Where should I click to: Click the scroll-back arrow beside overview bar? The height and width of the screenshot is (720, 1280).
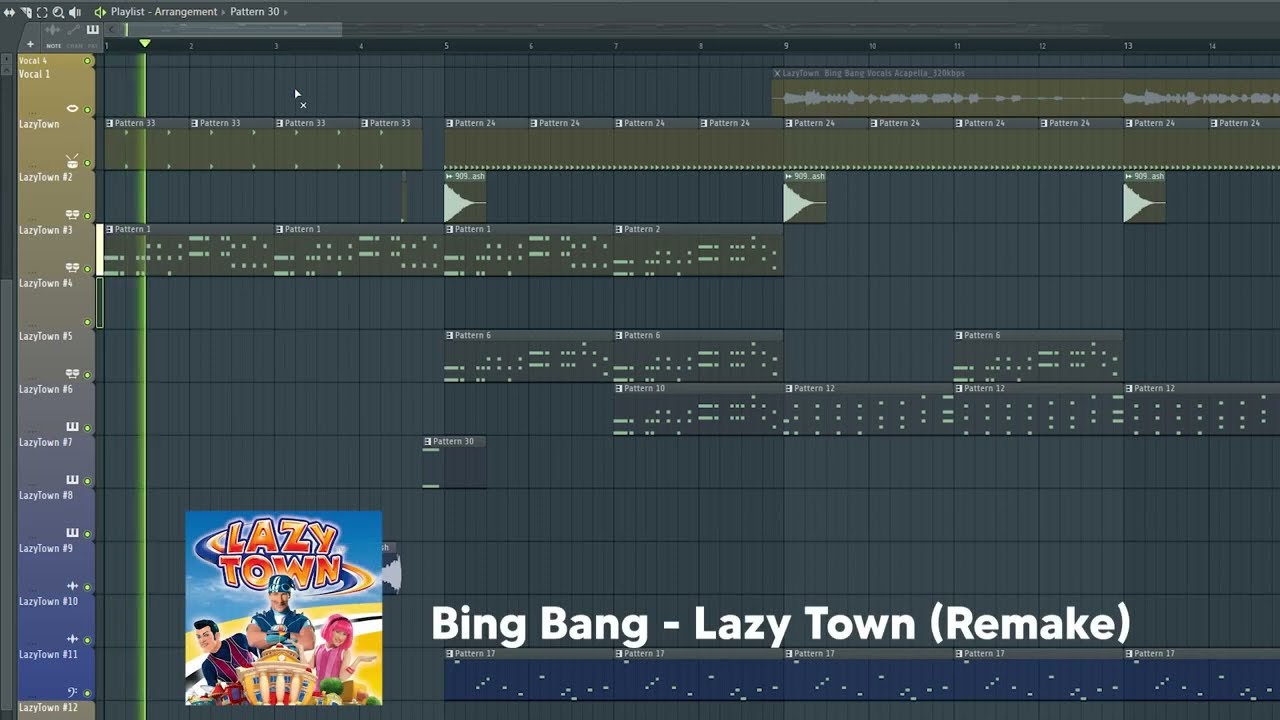(x=111, y=30)
